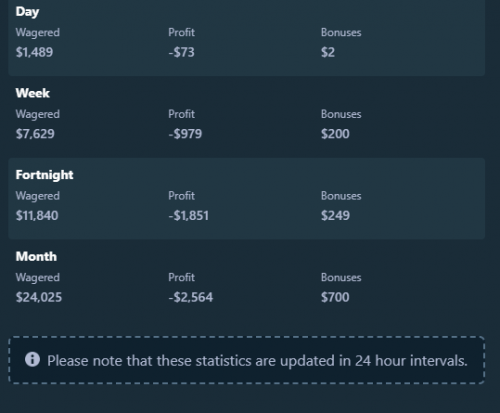The height and width of the screenshot is (413, 500).
Task: Select the Month heading
Action: coord(36,256)
